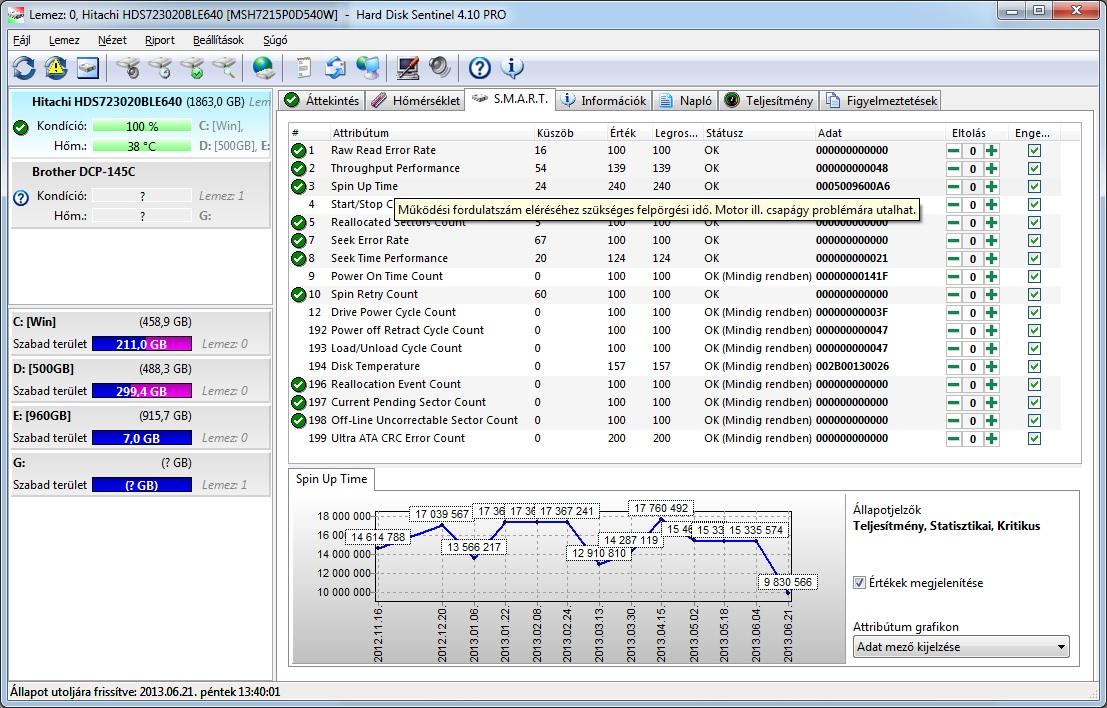Viewport: 1107px width, 708px height.
Task: Toggle the Throughput Performance enable checkbox
Action: click(1034, 169)
